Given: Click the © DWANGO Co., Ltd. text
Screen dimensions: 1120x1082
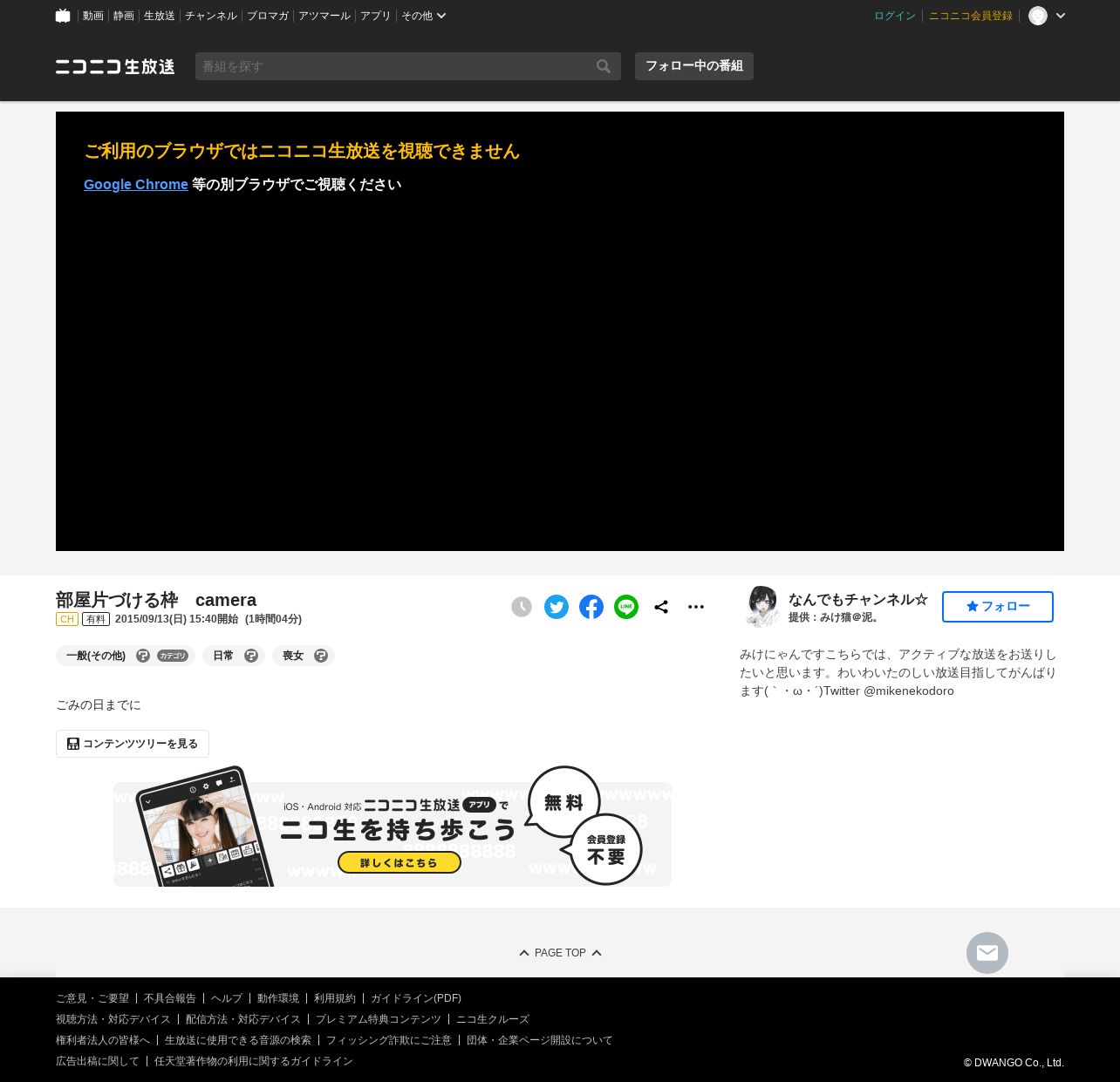Looking at the screenshot, I should point(1014,1063).
